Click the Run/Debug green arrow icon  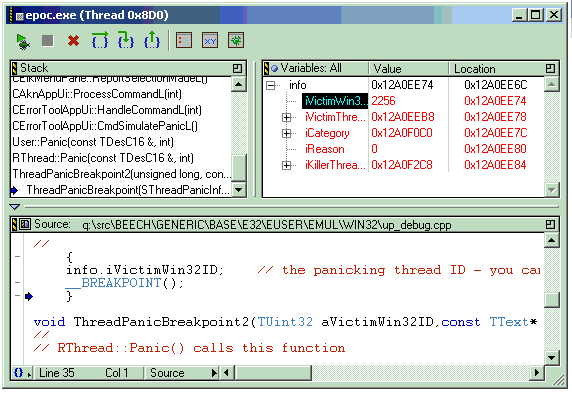(23, 41)
